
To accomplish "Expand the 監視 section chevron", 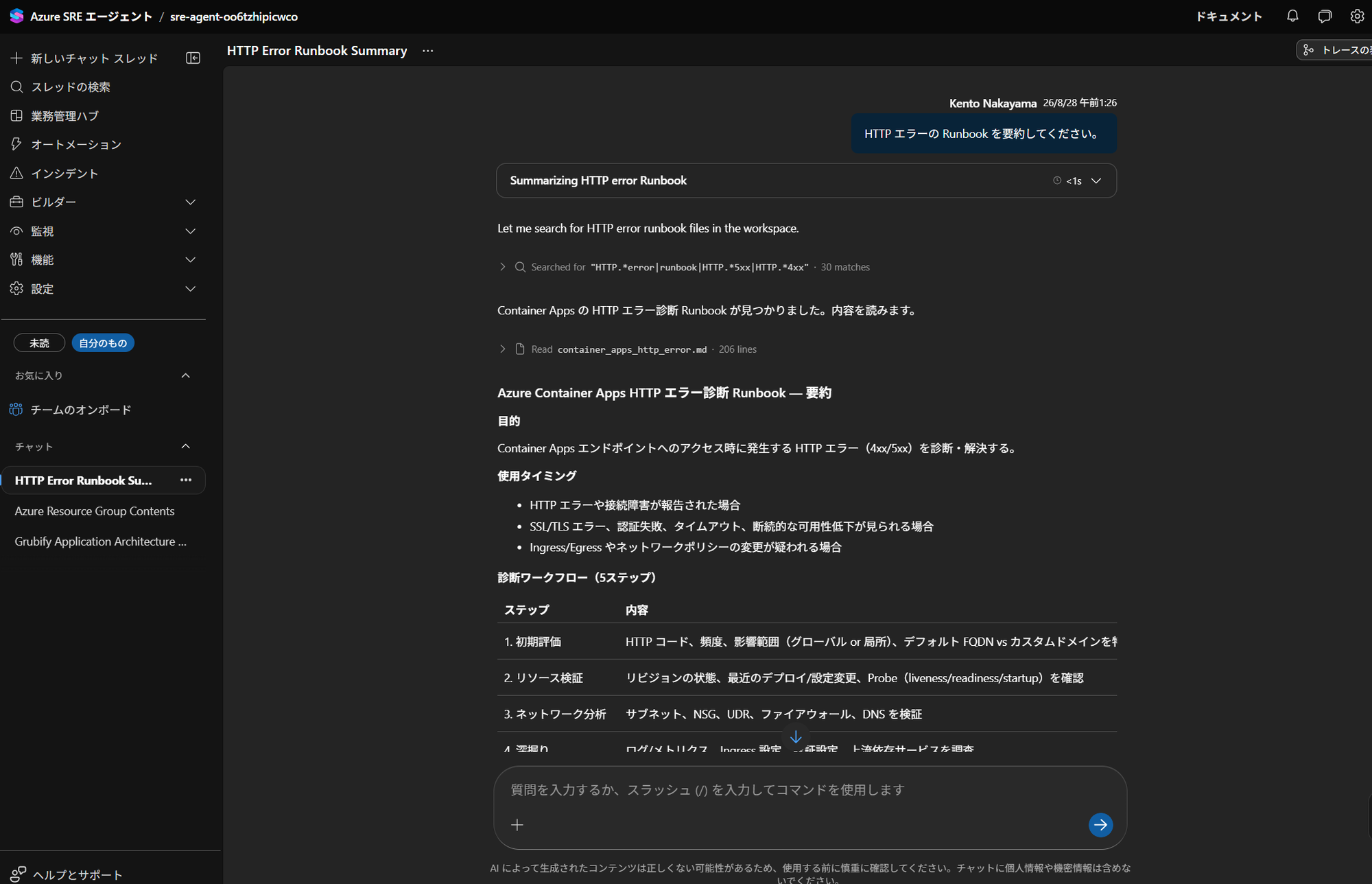I will 191,231.
